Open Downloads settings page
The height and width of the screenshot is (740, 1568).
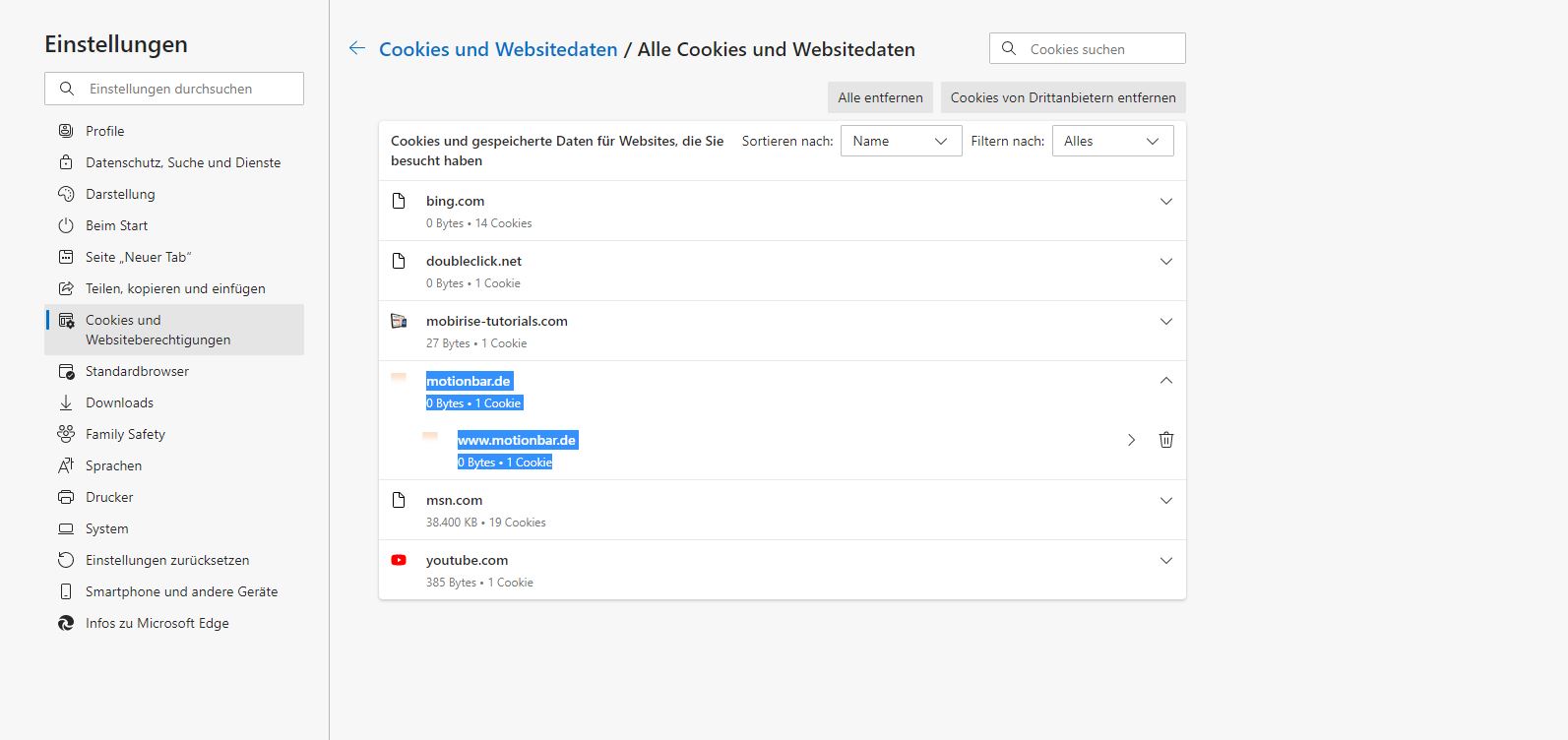point(174,402)
